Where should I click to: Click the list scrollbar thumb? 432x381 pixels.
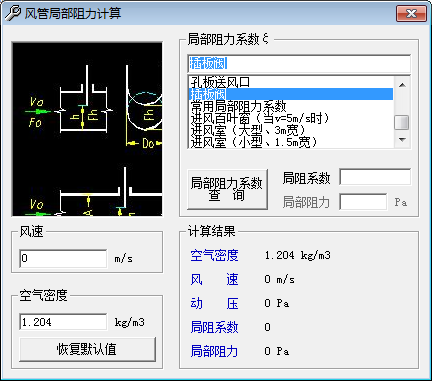[402, 122]
